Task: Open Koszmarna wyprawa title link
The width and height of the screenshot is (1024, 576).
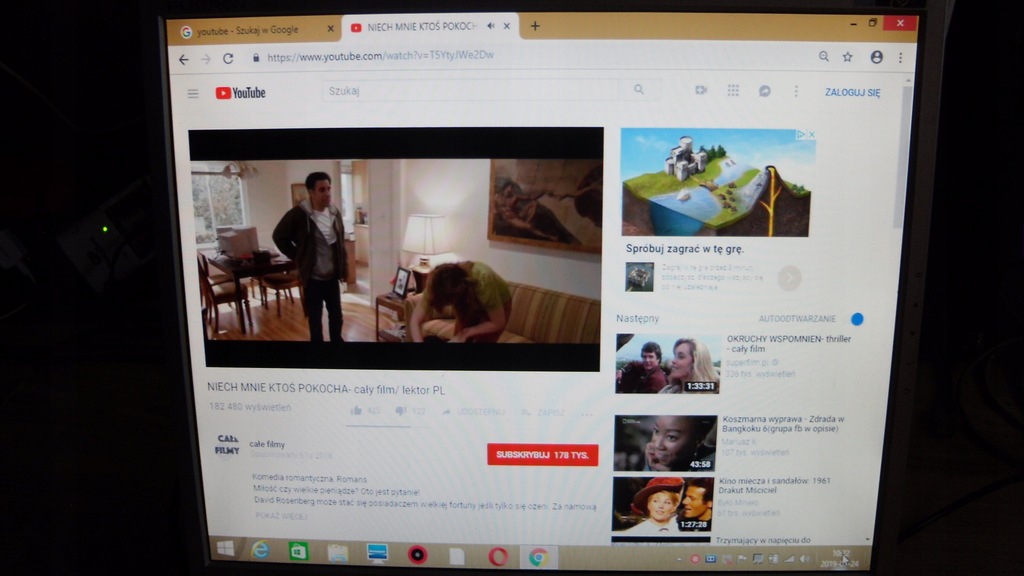Action: click(782, 423)
